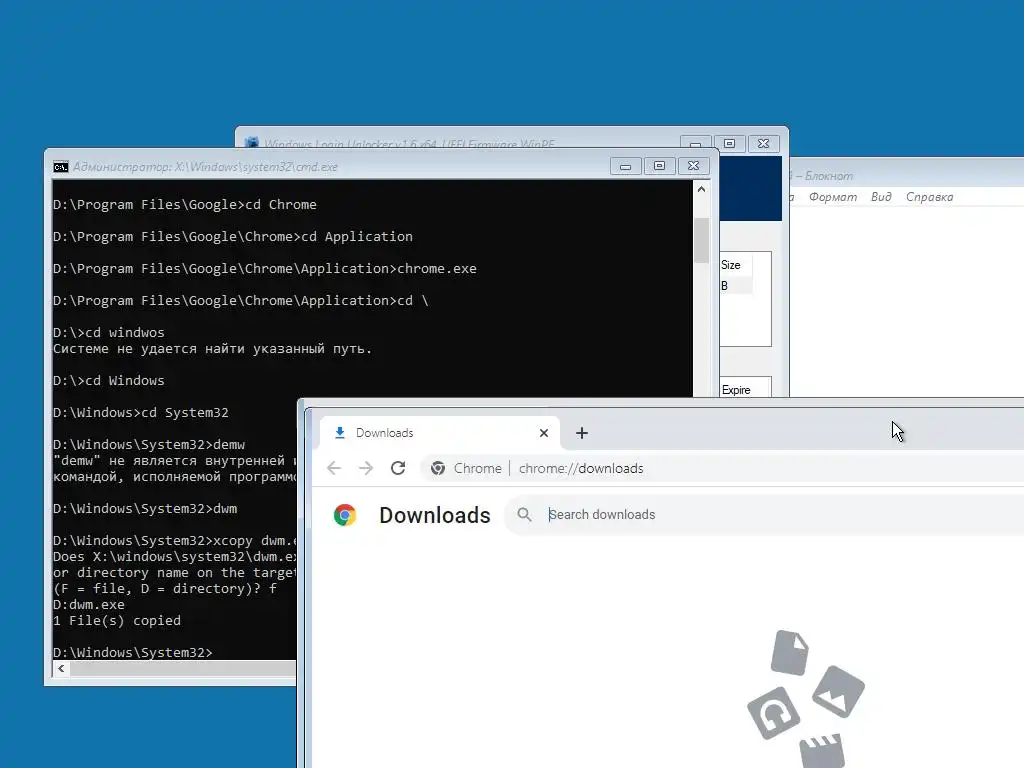Screen dimensions: 1024x768
Task: Minimize the Windows Login Unlocker window
Action: click(x=696, y=144)
